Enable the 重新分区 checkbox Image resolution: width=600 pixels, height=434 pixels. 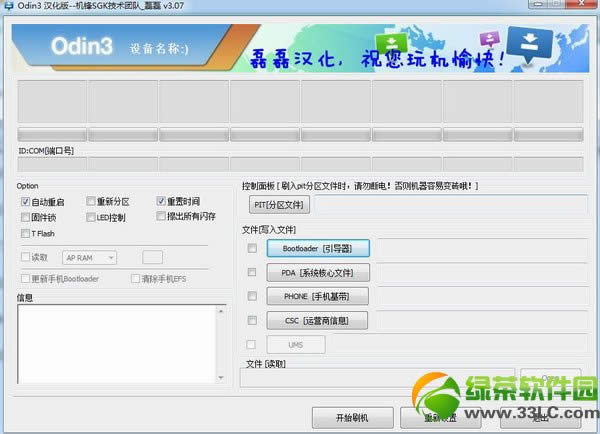pyautogui.click(x=91, y=201)
